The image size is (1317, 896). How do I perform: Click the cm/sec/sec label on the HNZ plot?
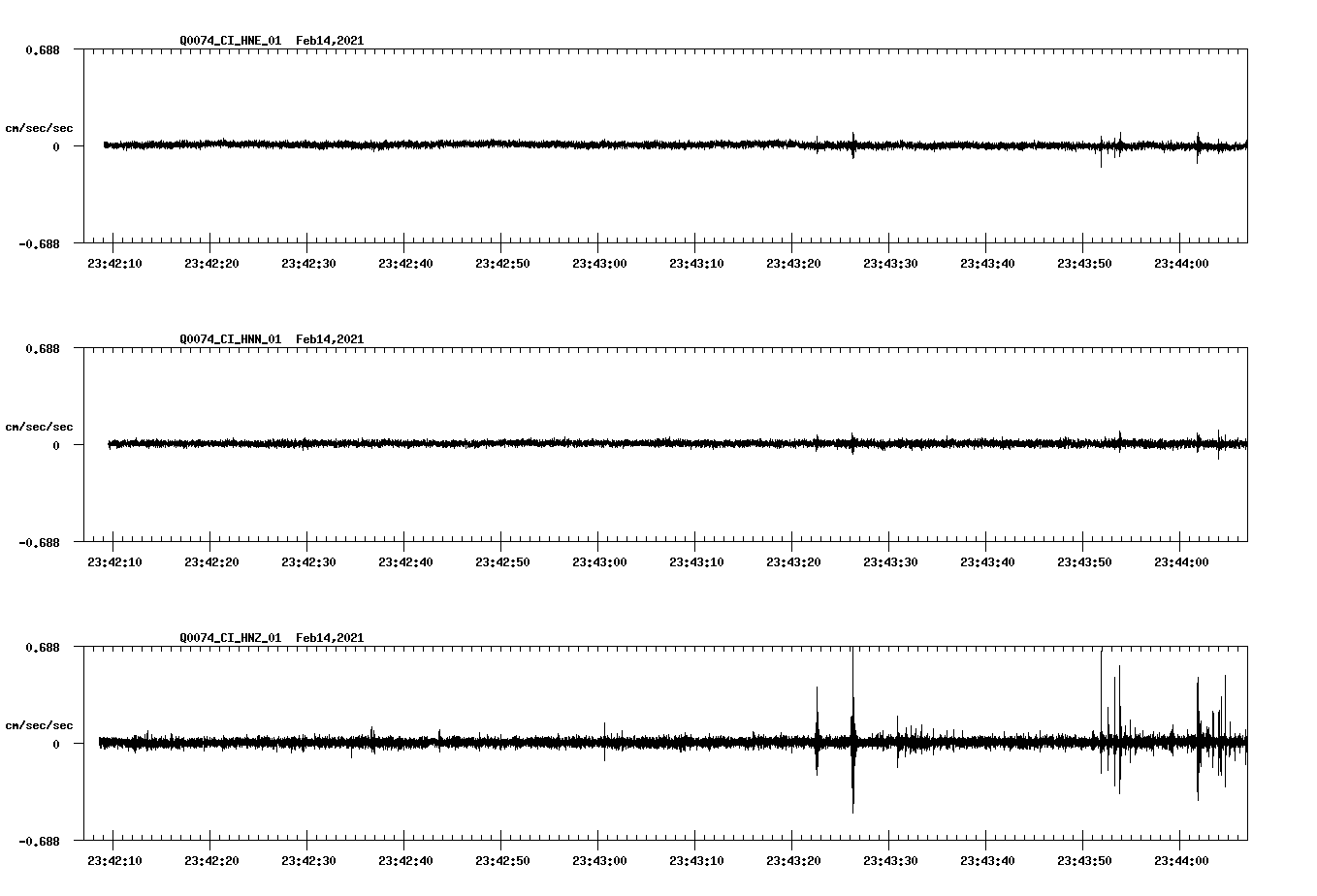pyautogui.click(x=40, y=724)
